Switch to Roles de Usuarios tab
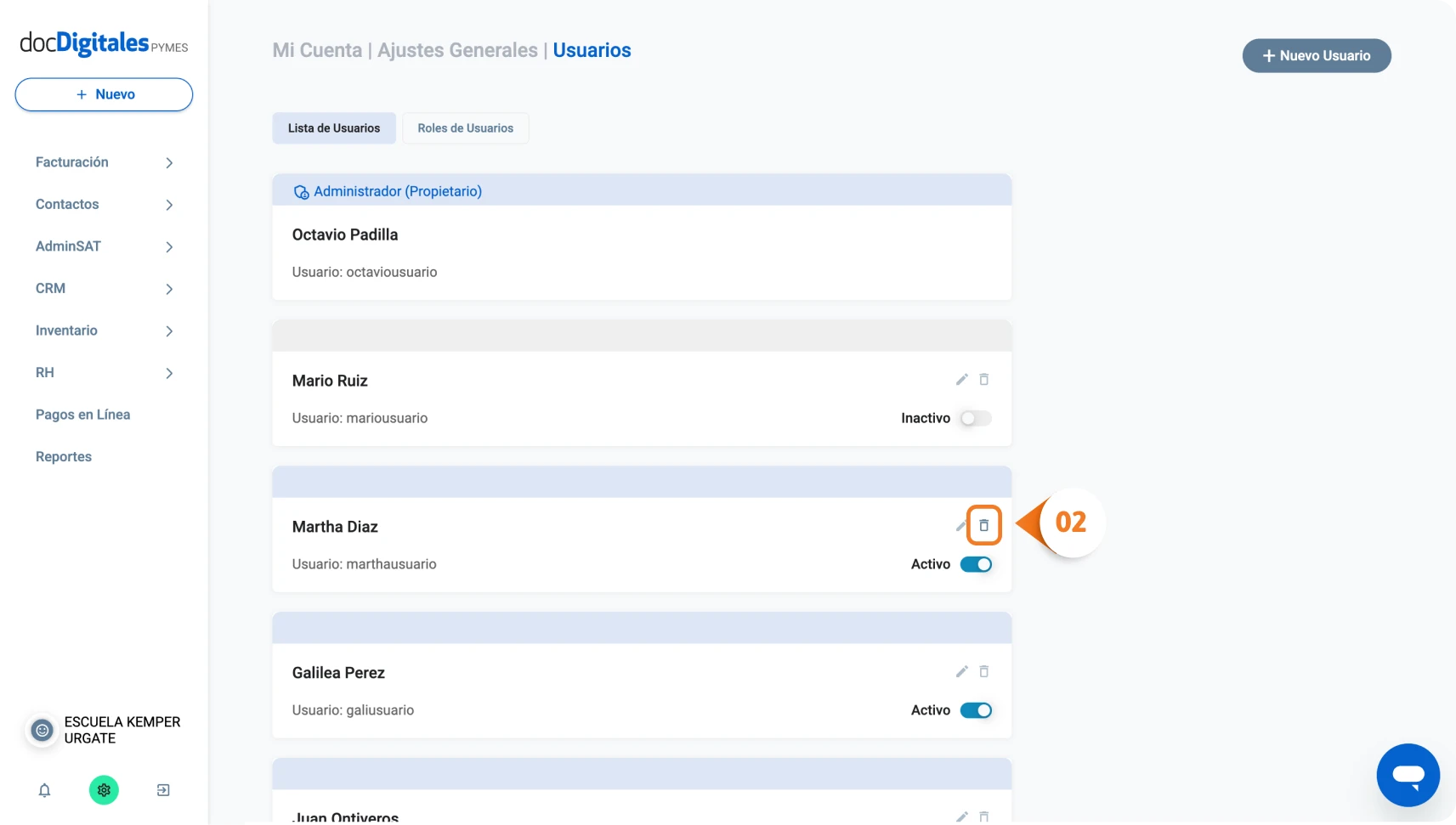Viewport: 1456px width, 825px height. pyautogui.click(x=465, y=128)
